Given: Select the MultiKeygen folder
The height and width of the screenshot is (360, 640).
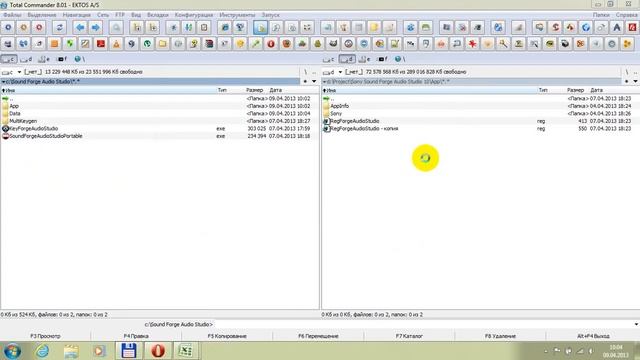Looking at the screenshot, I should [160, 121].
